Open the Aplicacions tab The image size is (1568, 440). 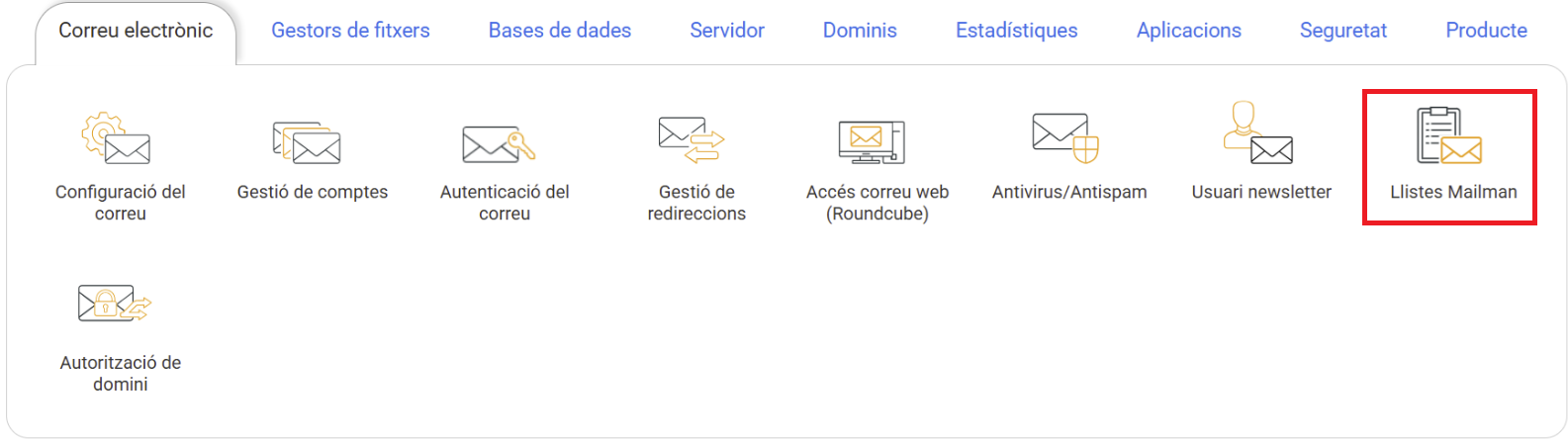(x=1189, y=31)
